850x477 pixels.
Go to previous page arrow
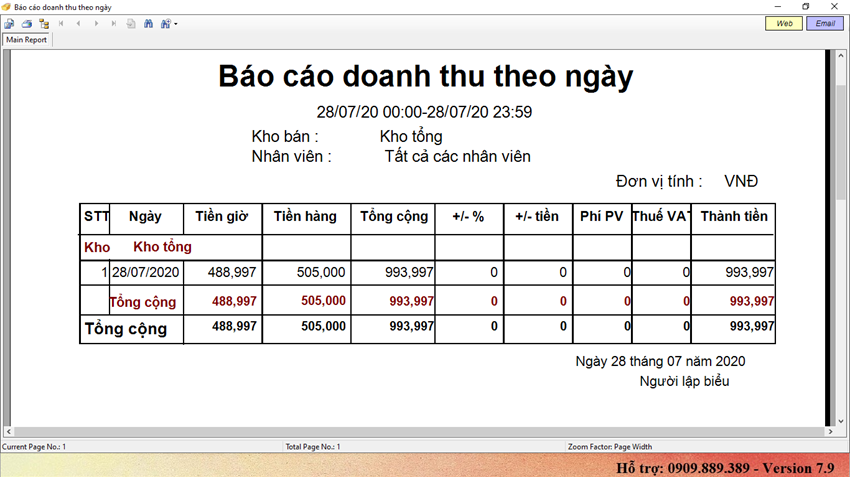(x=79, y=24)
